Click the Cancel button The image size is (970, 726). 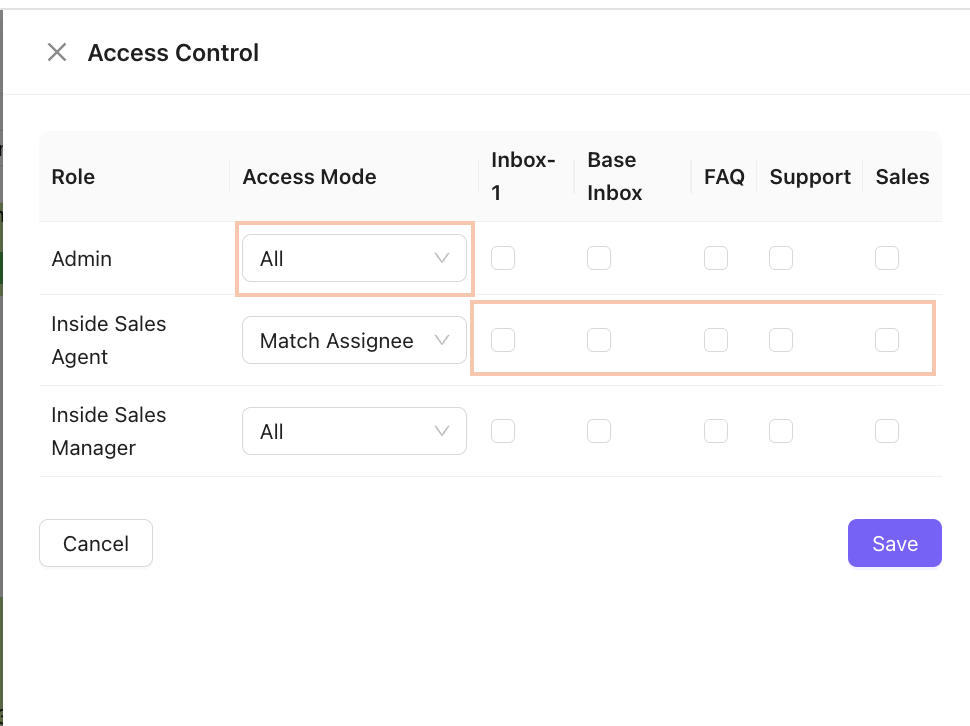[x=96, y=543]
